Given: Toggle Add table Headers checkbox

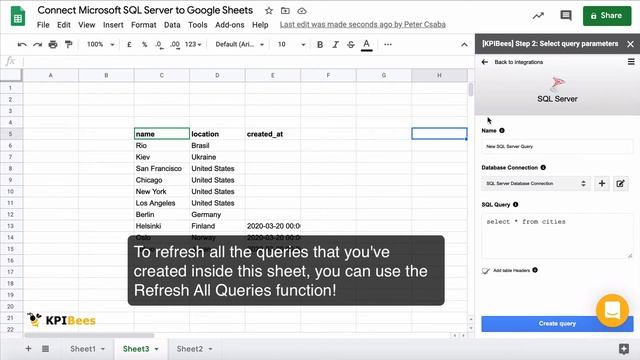Looking at the screenshot, I should 485,270.
